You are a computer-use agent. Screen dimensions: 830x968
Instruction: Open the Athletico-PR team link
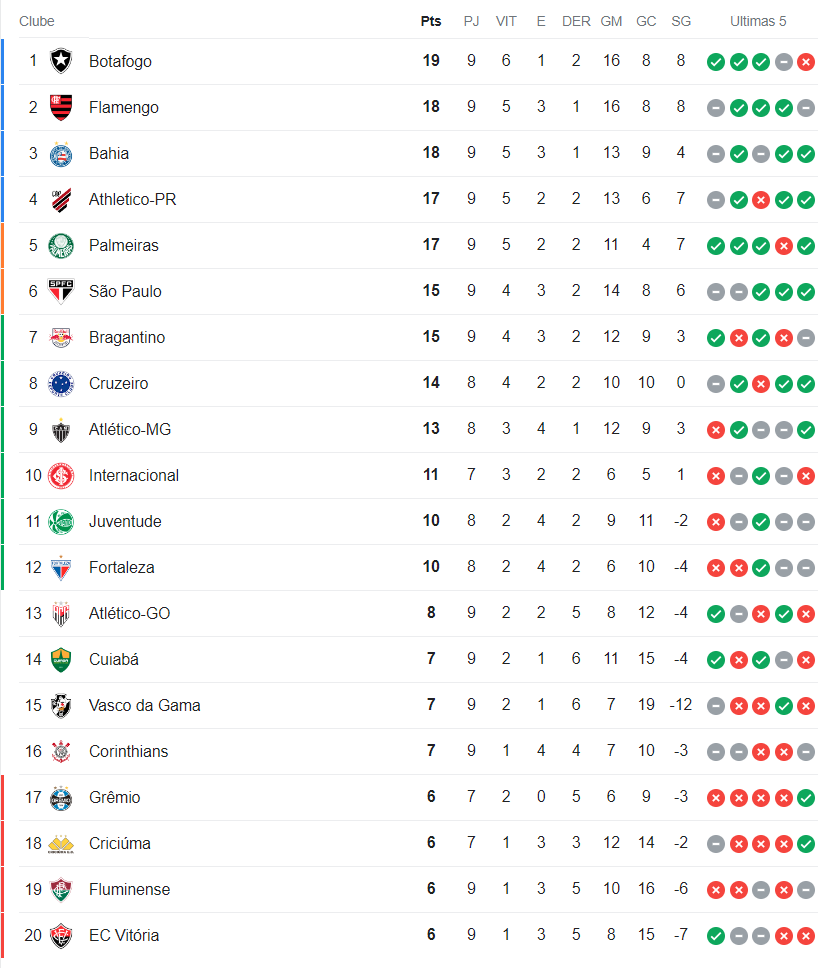click(132, 199)
